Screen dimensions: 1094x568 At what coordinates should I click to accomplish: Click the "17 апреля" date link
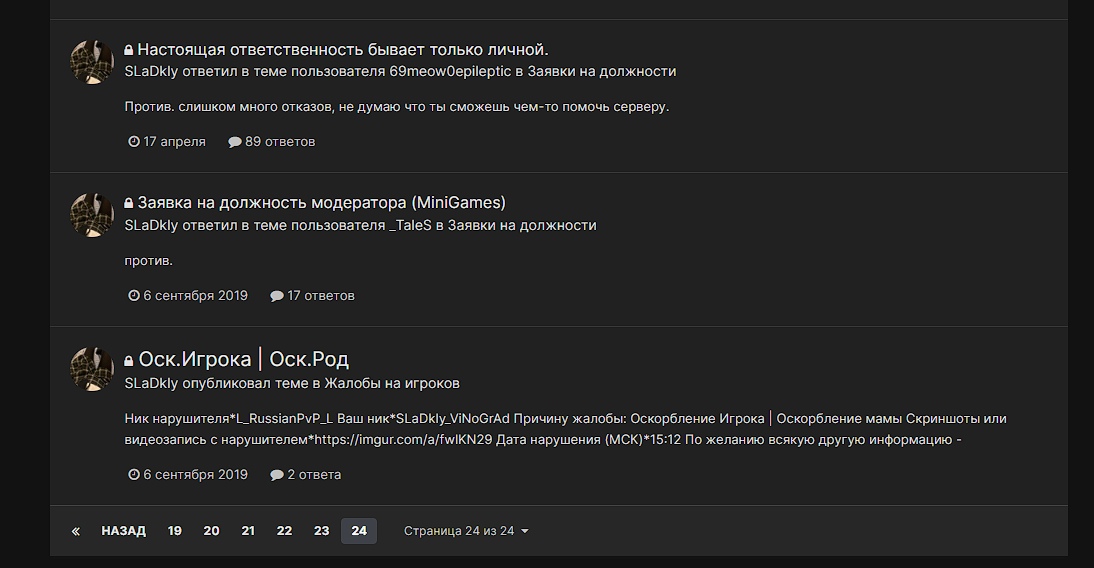[174, 142]
